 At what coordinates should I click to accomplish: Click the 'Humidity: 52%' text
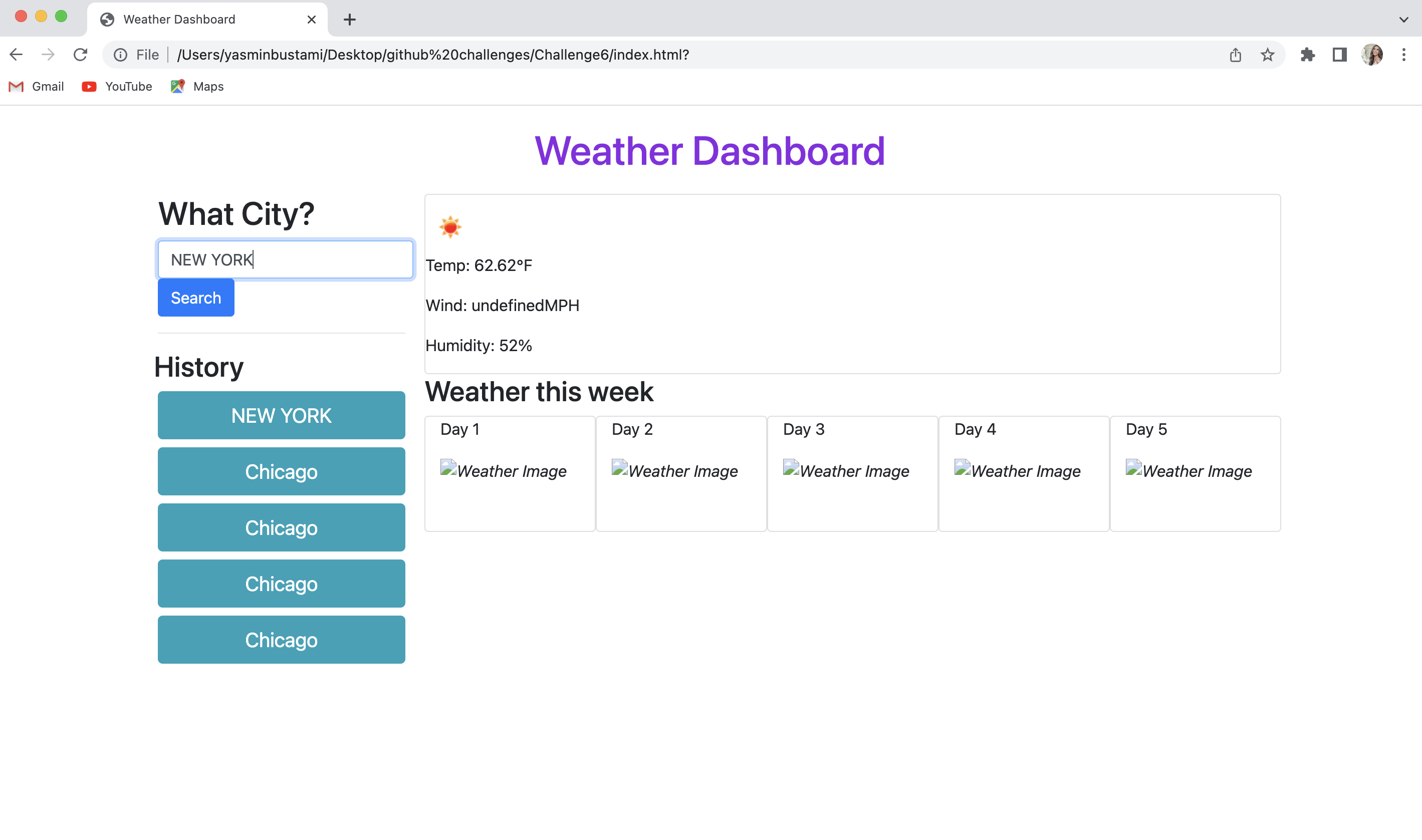tap(479, 346)
